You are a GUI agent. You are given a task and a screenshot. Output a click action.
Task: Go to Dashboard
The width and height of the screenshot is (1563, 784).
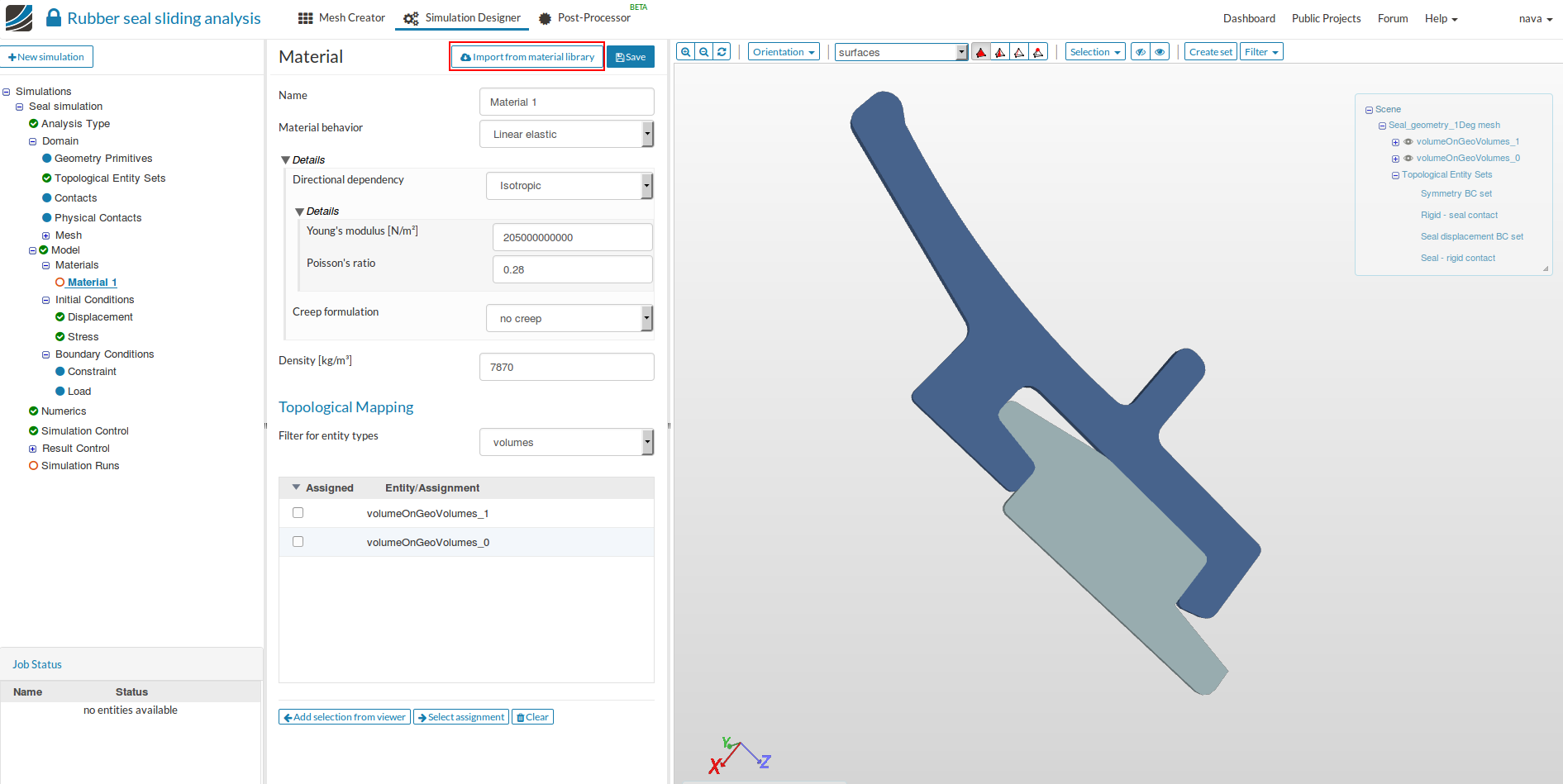point(1249,18)
